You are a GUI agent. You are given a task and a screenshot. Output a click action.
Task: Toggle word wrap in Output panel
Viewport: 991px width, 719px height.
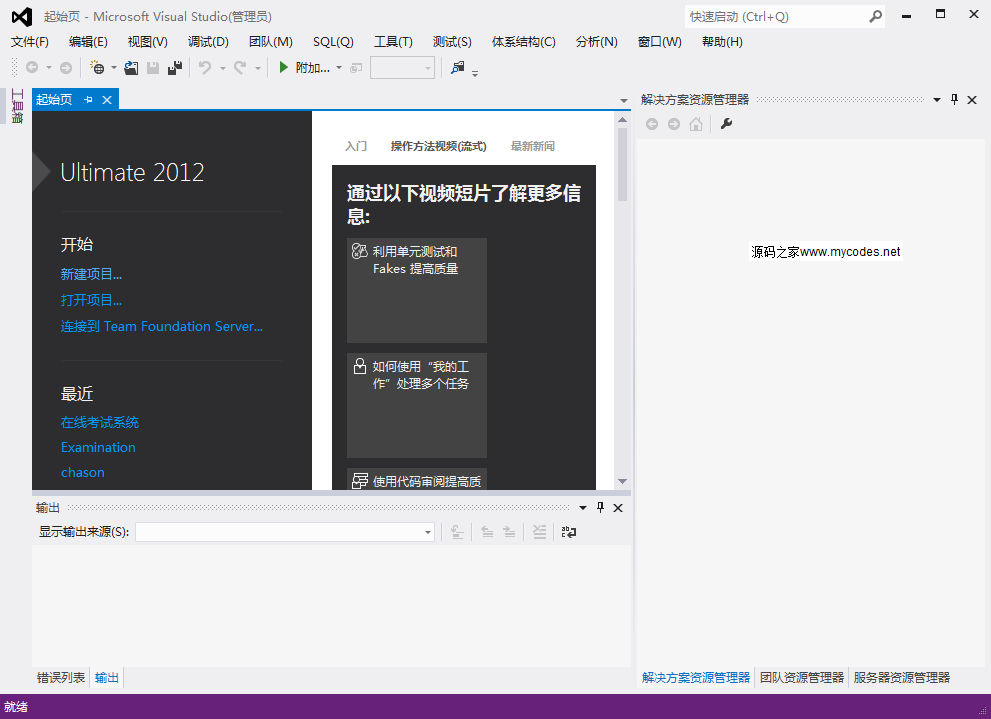[x=569, y=533]
